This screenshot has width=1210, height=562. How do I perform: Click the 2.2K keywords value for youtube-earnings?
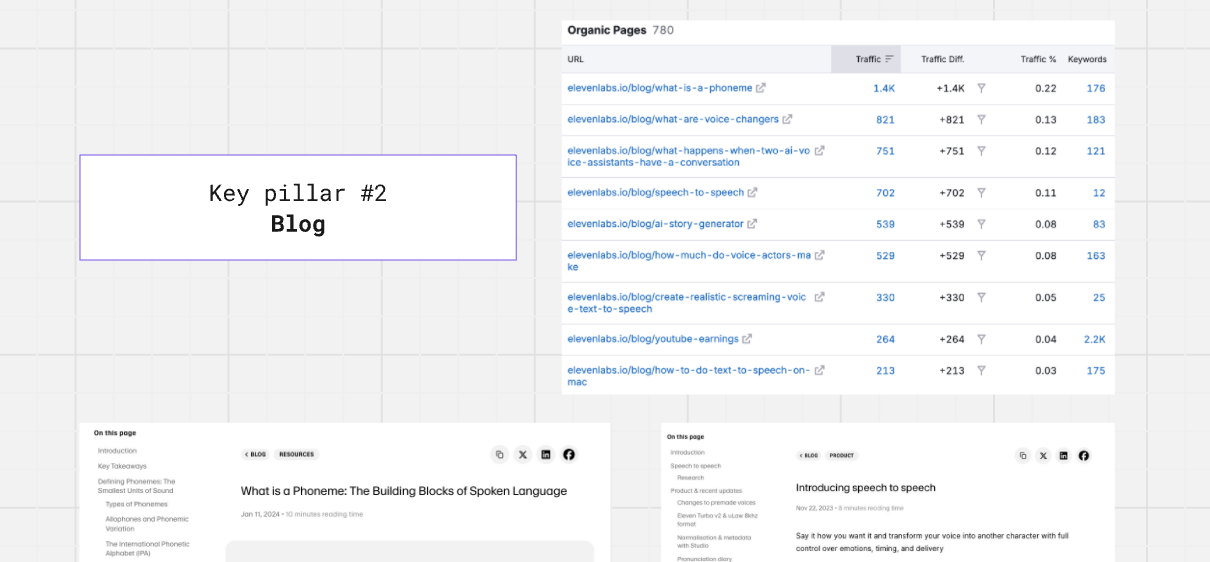click(x=1094, y=339)
